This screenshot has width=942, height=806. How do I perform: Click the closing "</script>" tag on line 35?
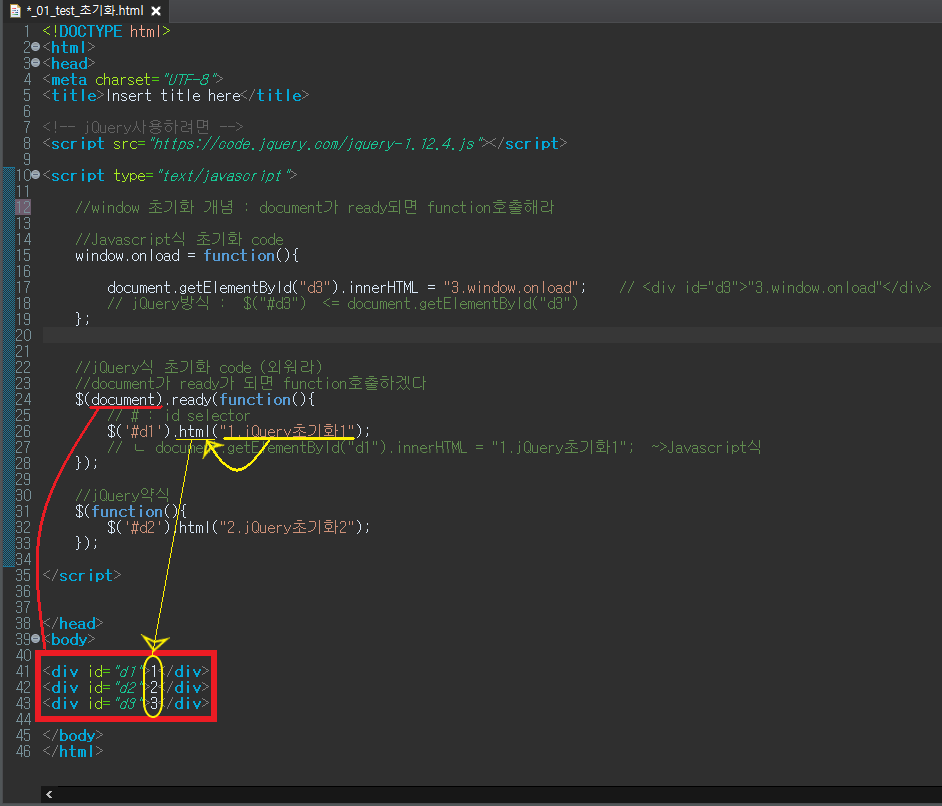click(82, 575)
